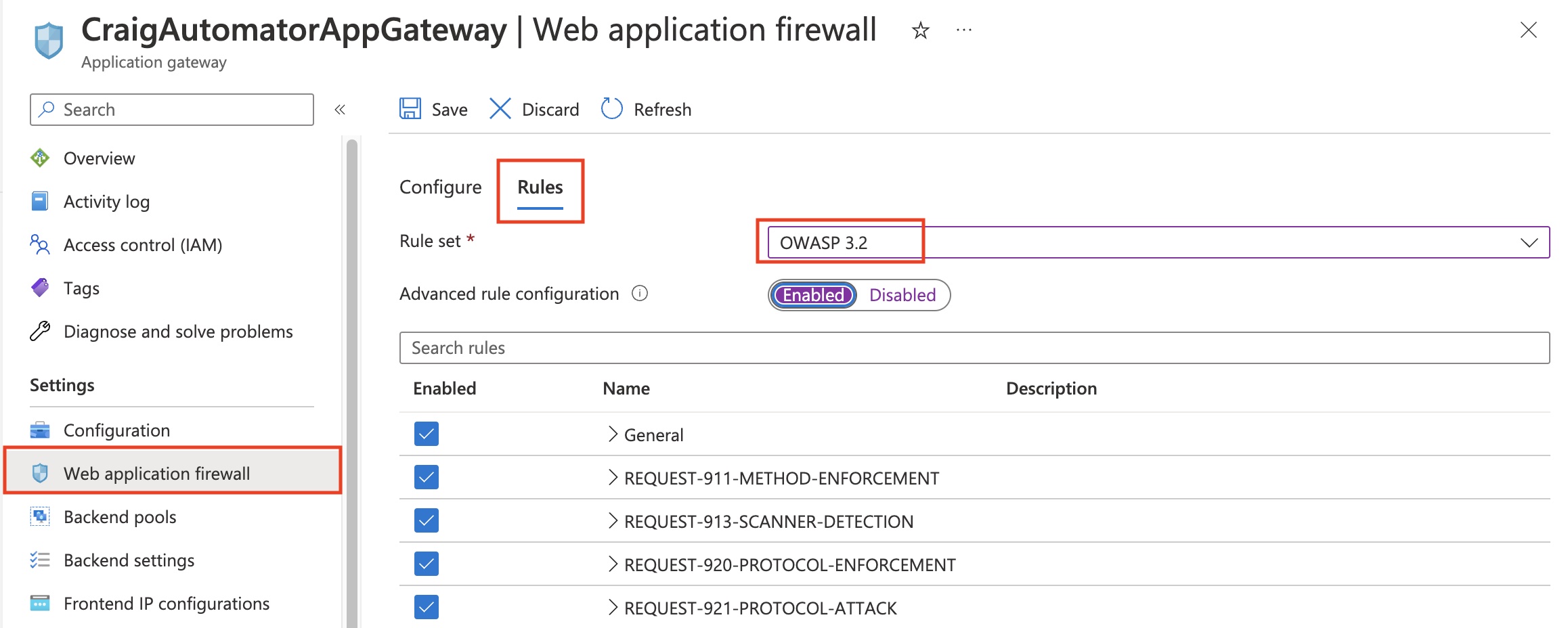Uncheck the General rule group checkbox
Screen dimensions: 1568x628
coord(427,434)
